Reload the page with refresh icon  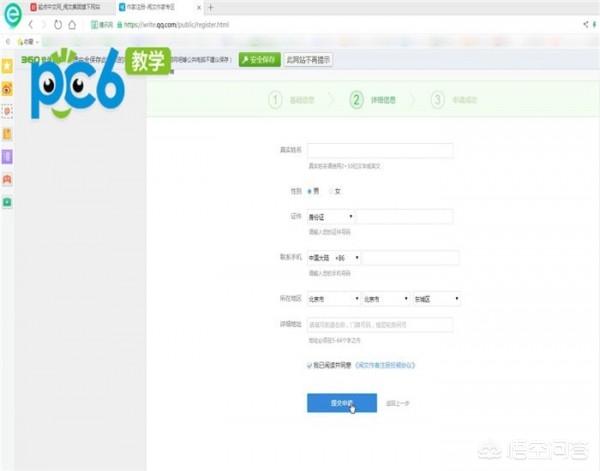point(59,24)
